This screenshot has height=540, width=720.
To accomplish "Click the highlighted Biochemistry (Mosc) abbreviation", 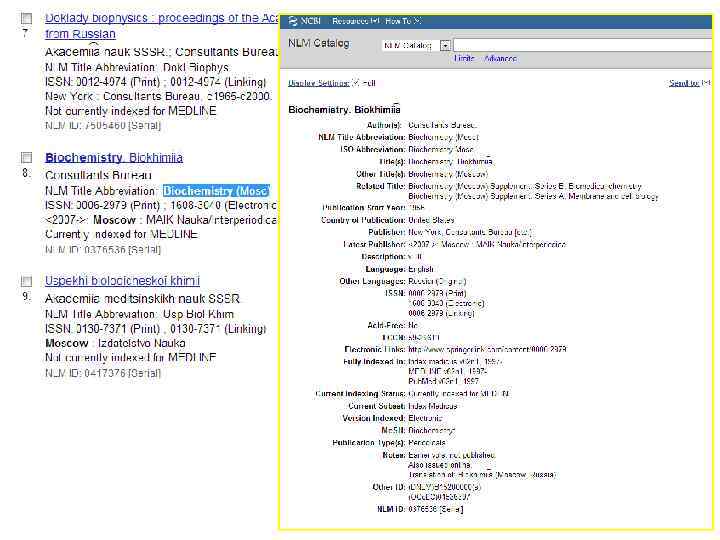I will (x=216, y=191).
